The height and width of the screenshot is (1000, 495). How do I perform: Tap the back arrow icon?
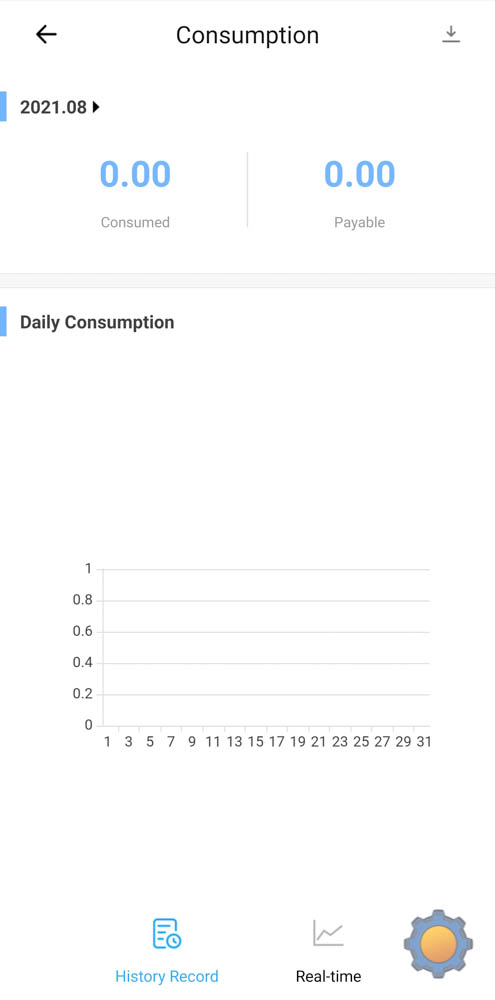tap(46, 34)
